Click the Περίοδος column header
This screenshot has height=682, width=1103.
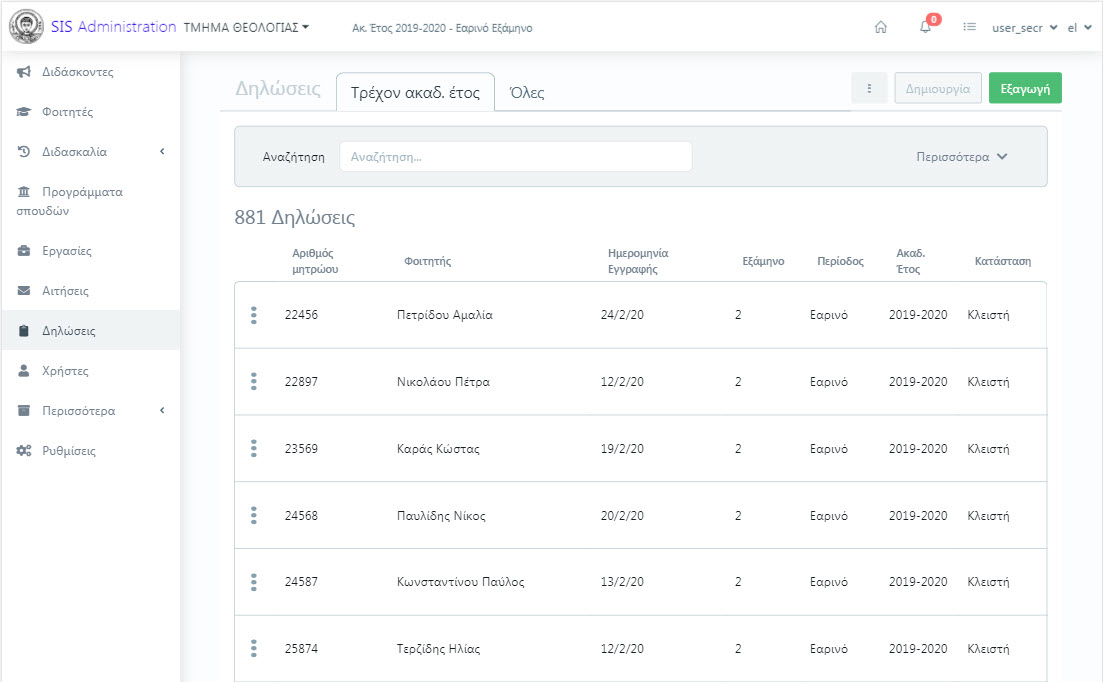click(840, 261)
